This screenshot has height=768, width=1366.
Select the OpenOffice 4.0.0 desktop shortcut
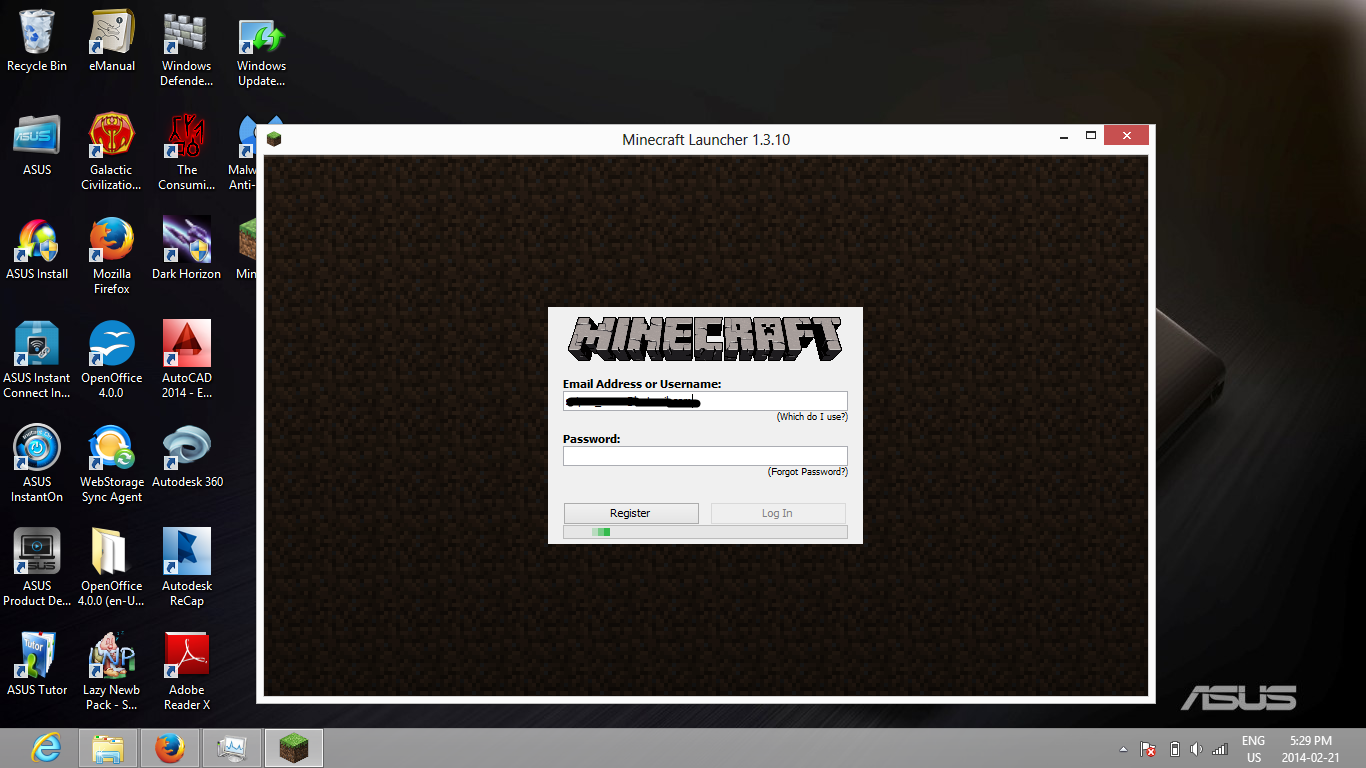point(112,360)
